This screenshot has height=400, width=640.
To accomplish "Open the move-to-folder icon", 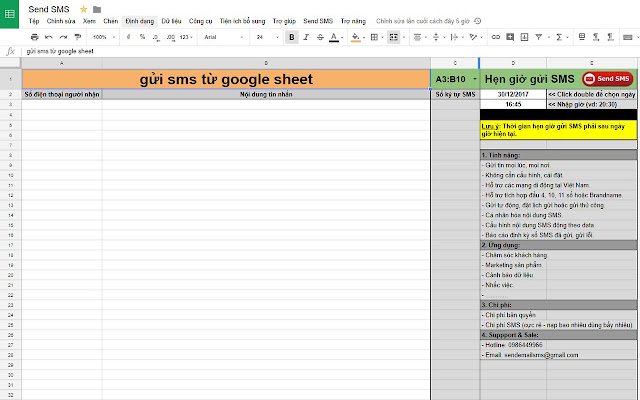I will [97, 9].
